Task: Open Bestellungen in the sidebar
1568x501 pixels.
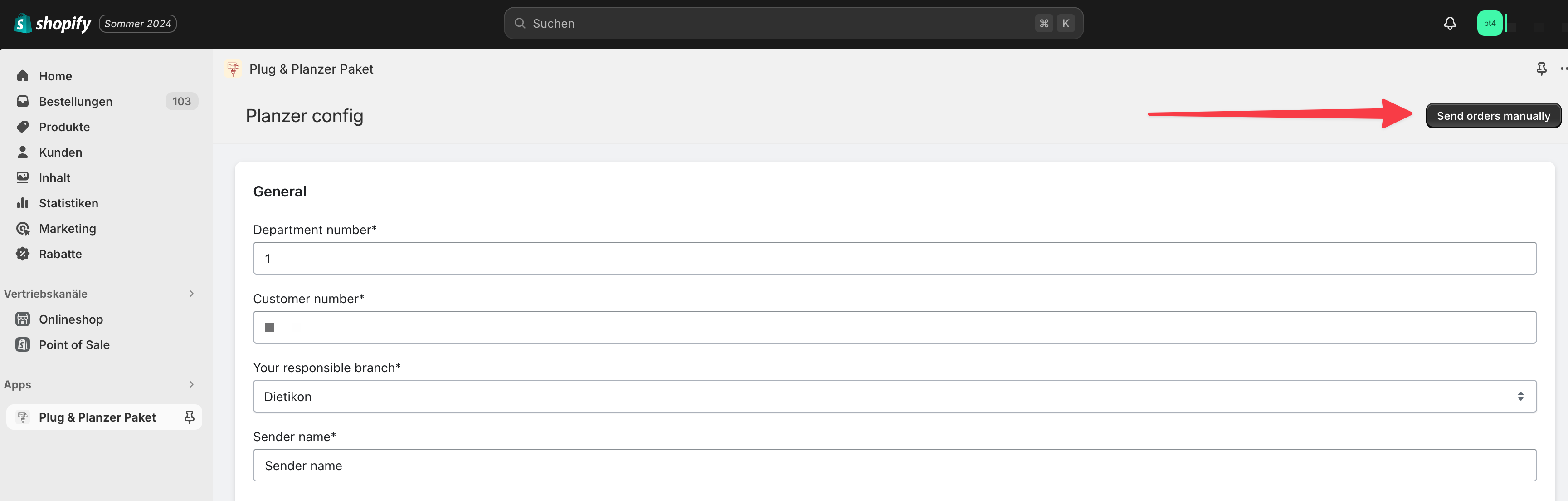Action: click(75, 101)
